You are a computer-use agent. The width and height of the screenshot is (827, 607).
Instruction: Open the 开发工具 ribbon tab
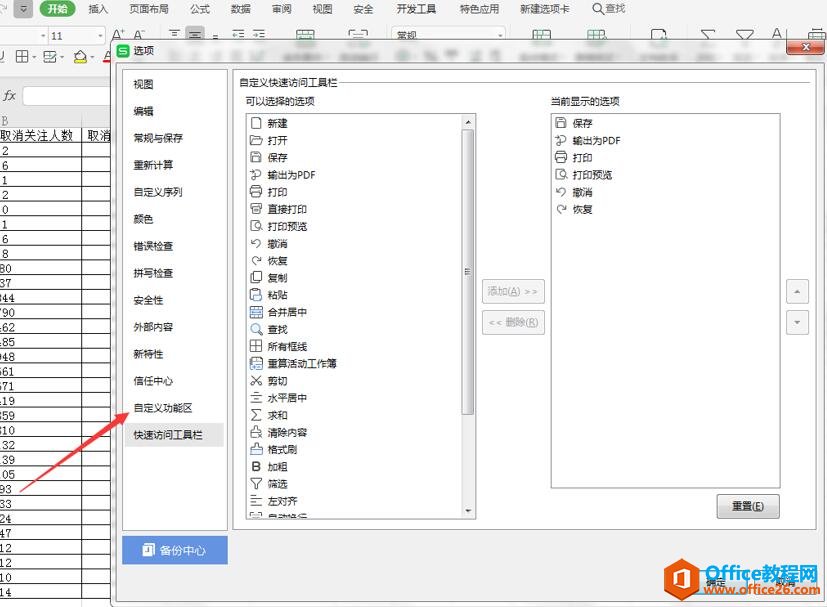[416, 9]
